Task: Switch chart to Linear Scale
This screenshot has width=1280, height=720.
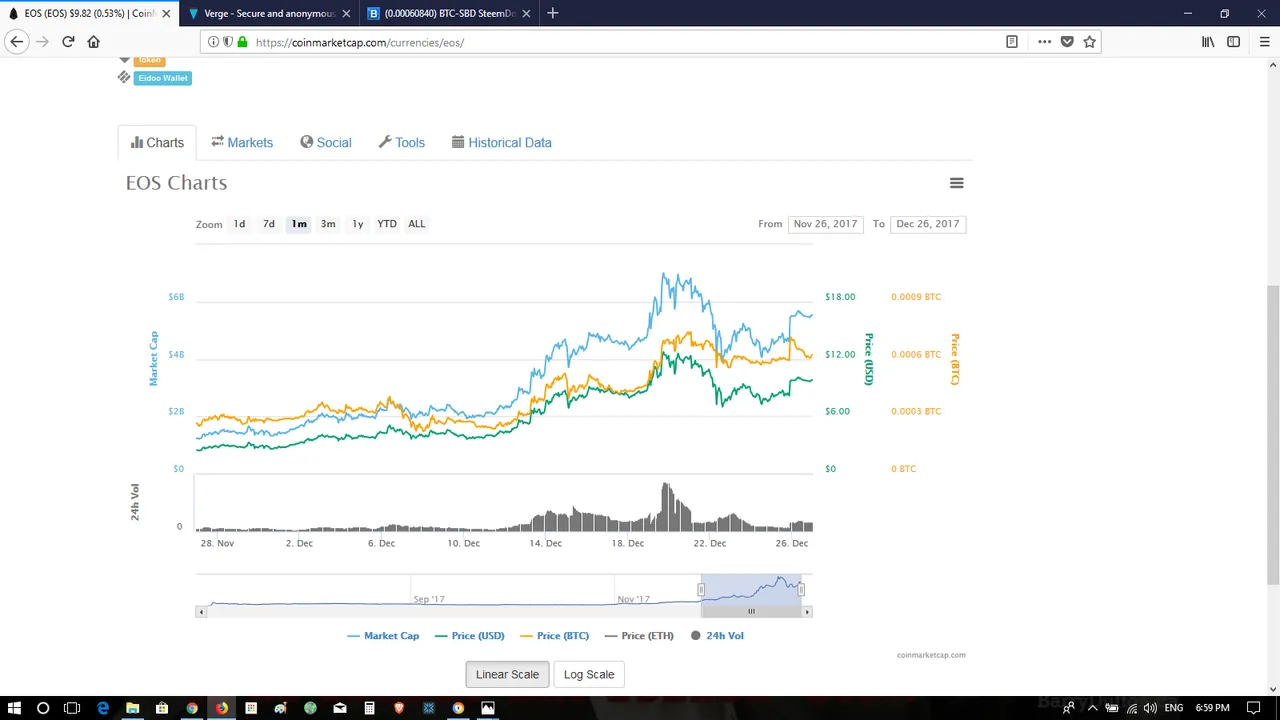Action: pyautogui.click(x=507, y=674)
